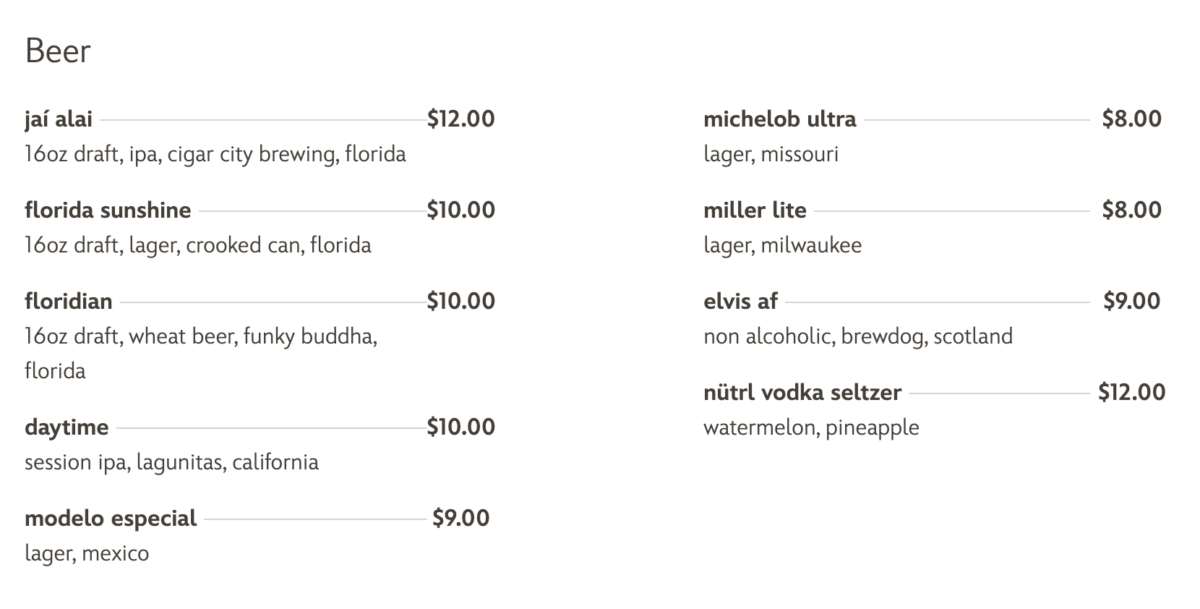
Task: Select the miller lite beer name
Action: tap(754, 211)
